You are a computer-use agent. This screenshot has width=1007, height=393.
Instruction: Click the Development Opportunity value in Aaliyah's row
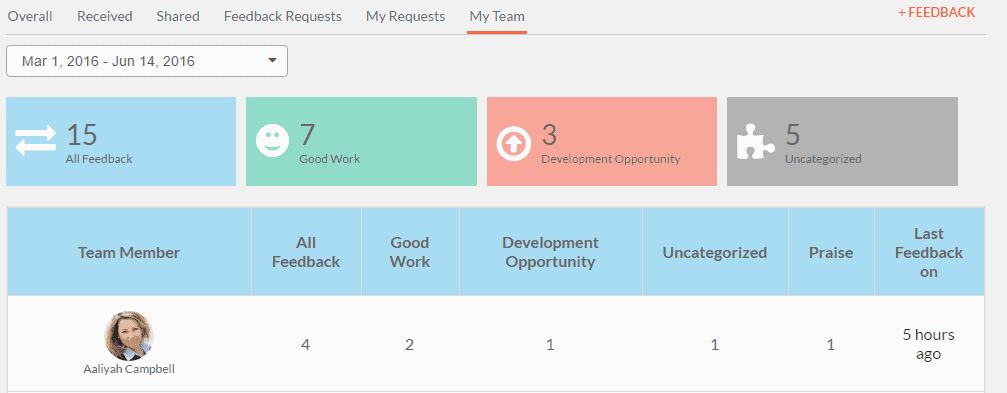coord(550,345)
